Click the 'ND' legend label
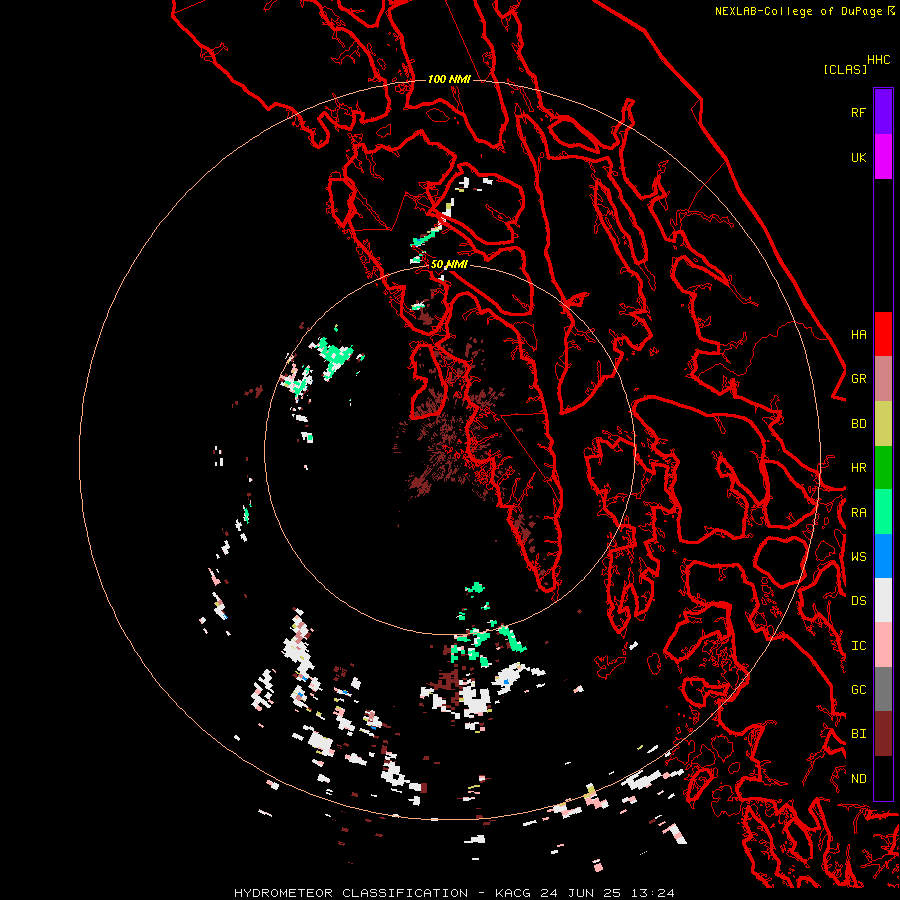Screen dimensions: 900x900 tap(858, 779)
